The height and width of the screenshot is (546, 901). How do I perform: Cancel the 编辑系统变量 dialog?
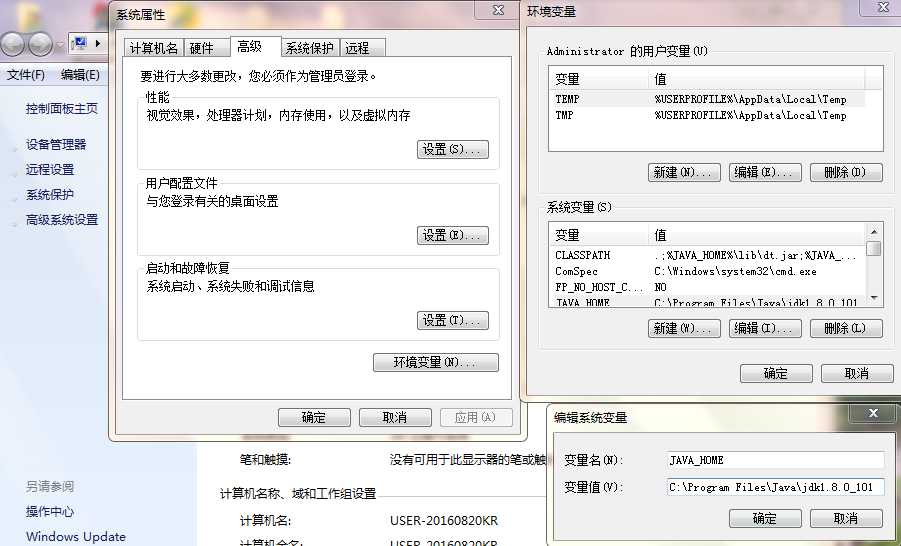coord(846,518)
